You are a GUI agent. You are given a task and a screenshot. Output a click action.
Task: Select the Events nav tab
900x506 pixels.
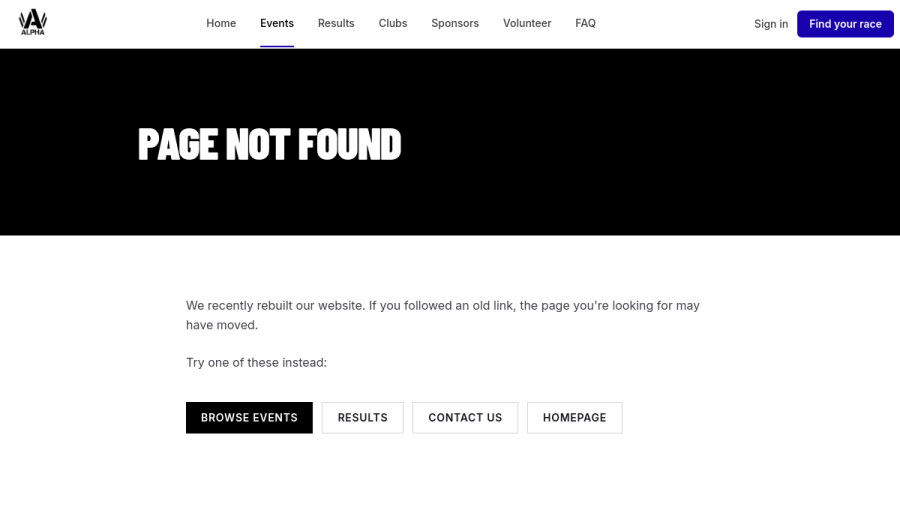(x=277, y=24)
